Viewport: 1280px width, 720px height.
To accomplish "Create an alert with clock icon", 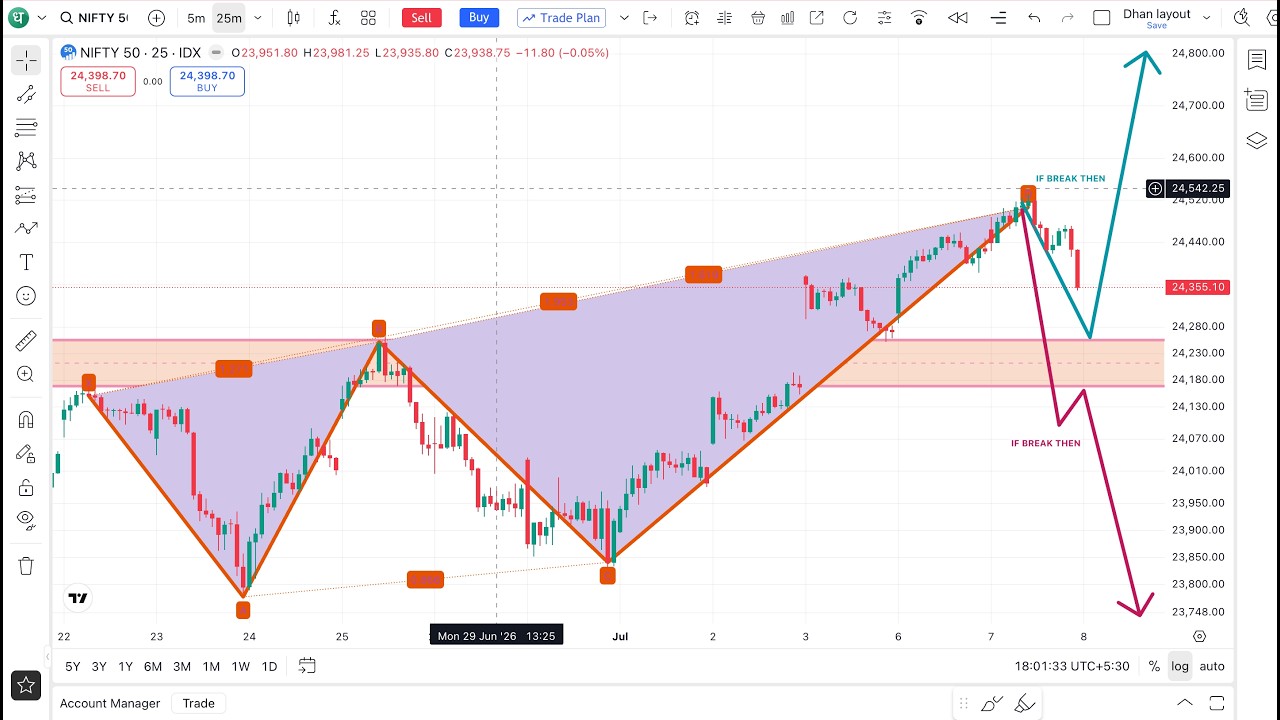I will pos(692,18).
